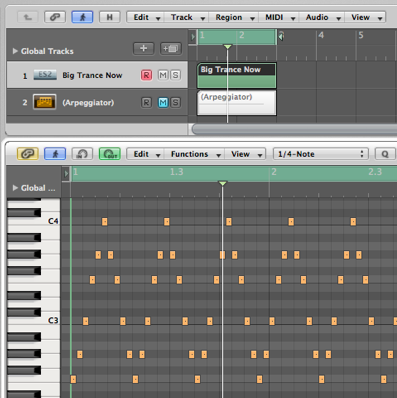The image size is (397, 398).
Task: Open the Track menu
Action: [186, 17]
